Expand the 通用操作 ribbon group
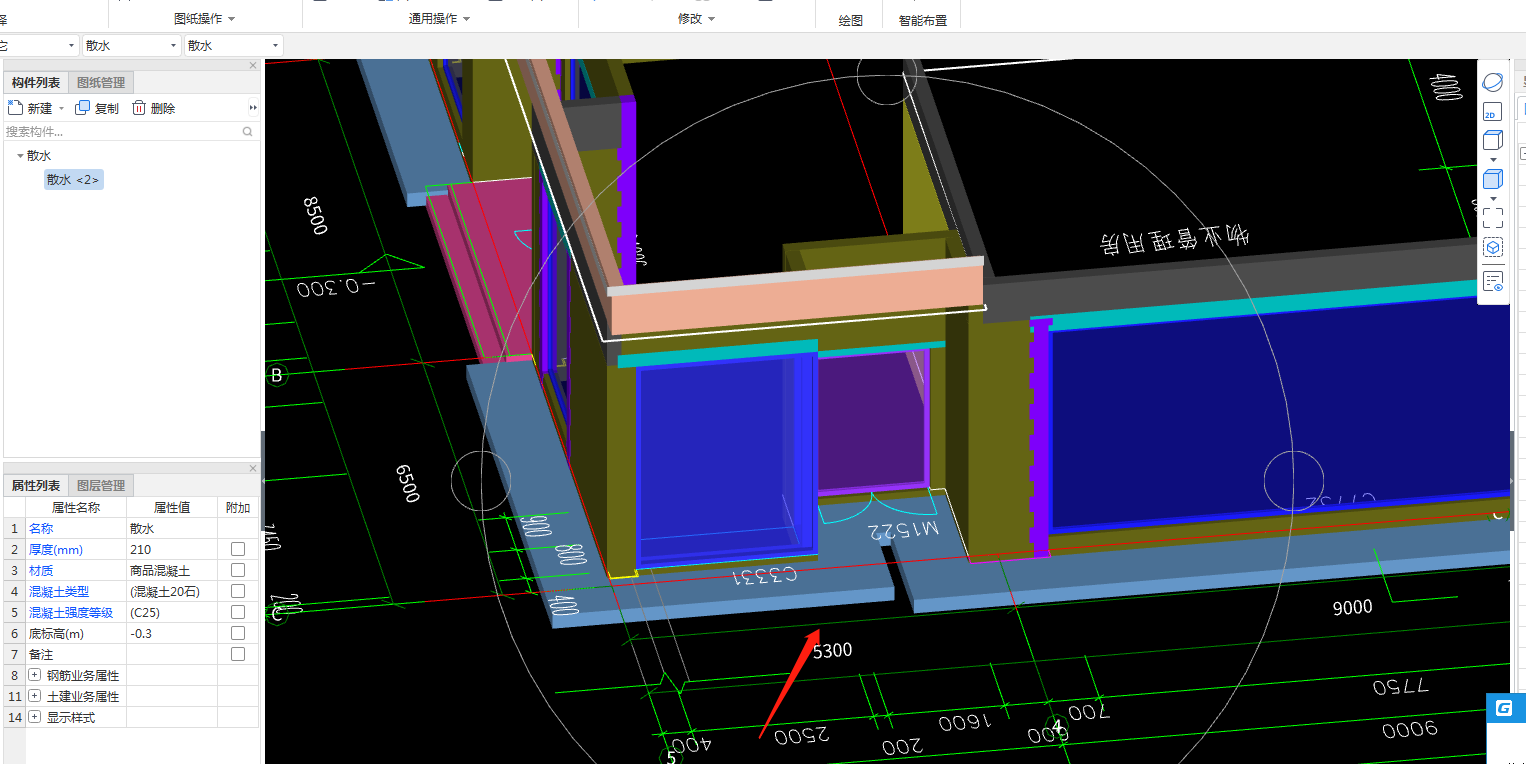 tap(439, 19)
